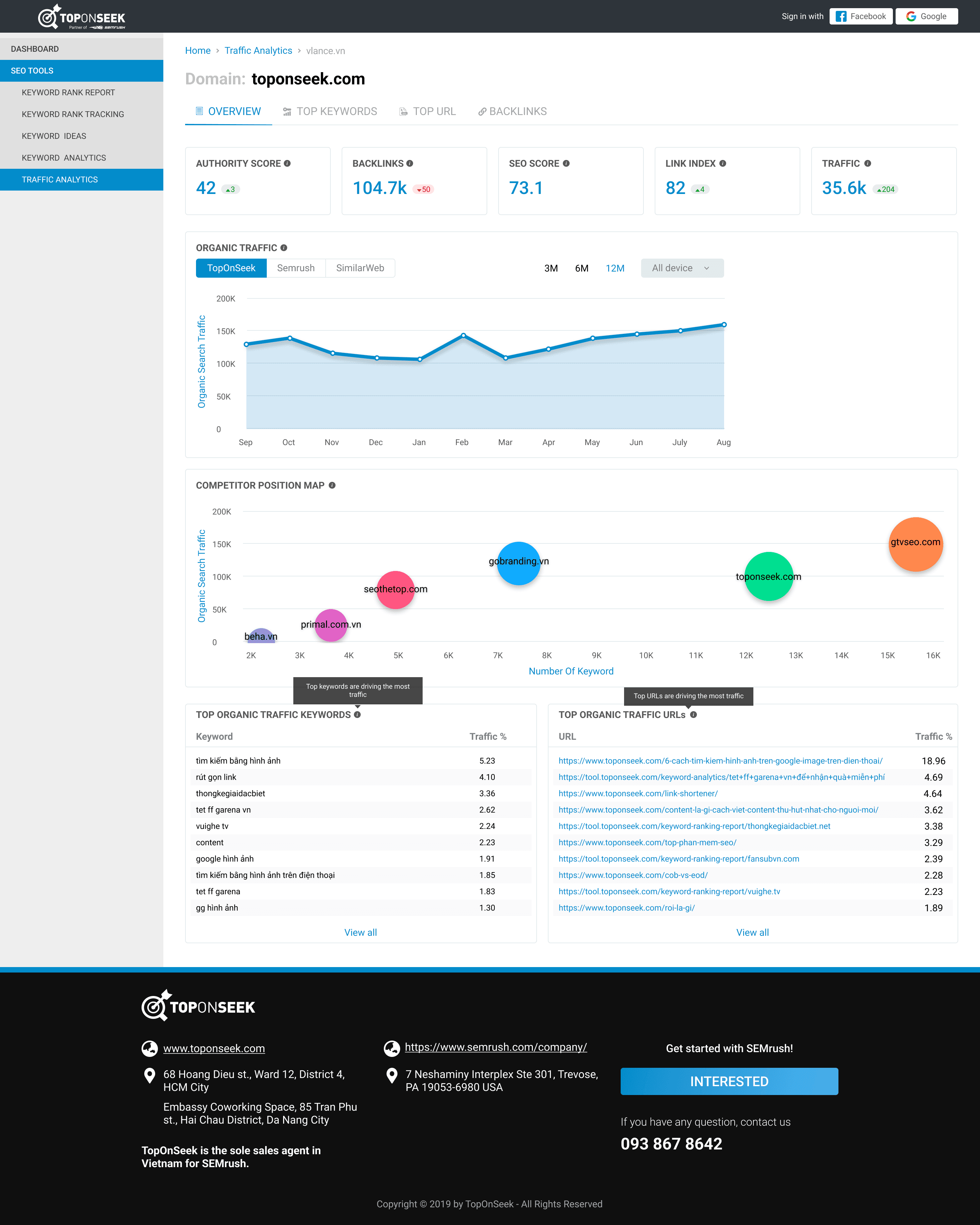Click Authority Score info icon

(288, 164)
